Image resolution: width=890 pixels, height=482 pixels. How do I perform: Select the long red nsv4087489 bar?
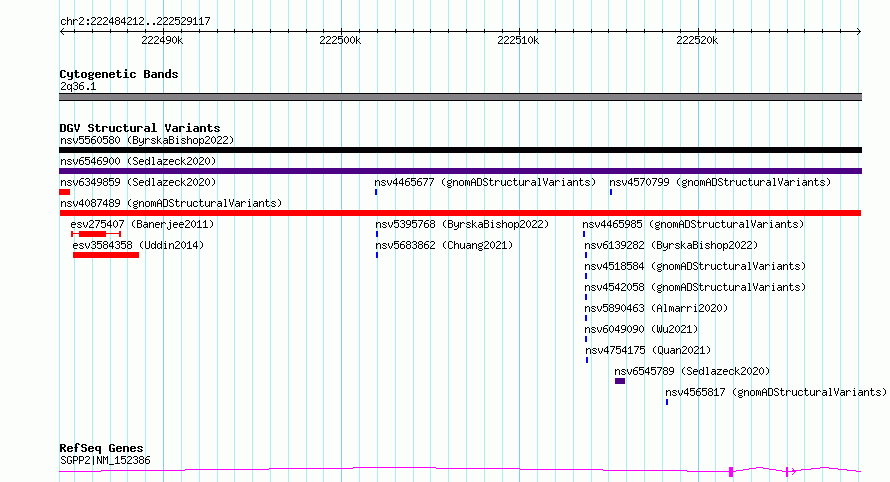pyautogui.click(x=460, y=213)
